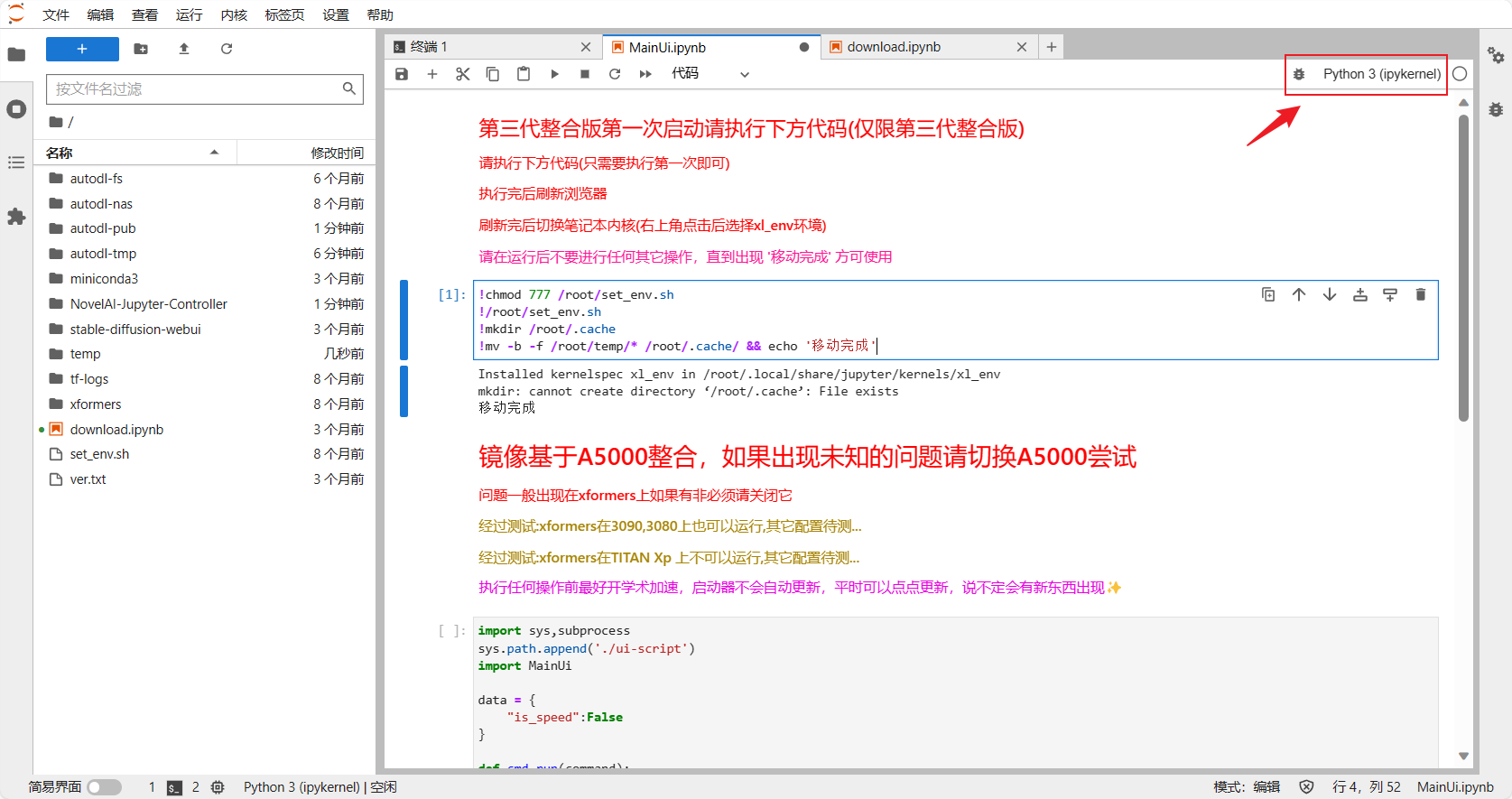
Task: Move active cell up
Action: coord(1299,294)
